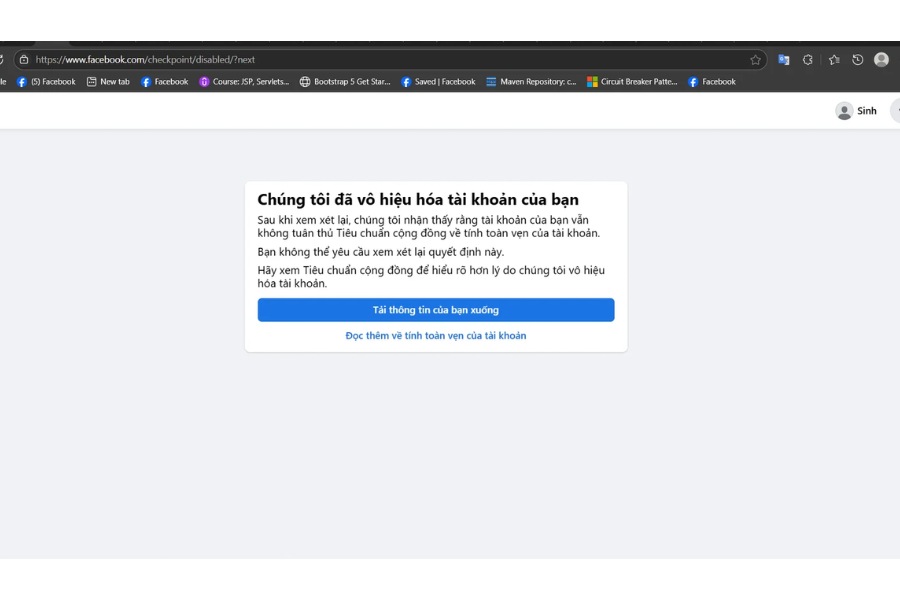Click the address bar URL field
Viewport: 900px width, 600px height.
click(390, 60)
